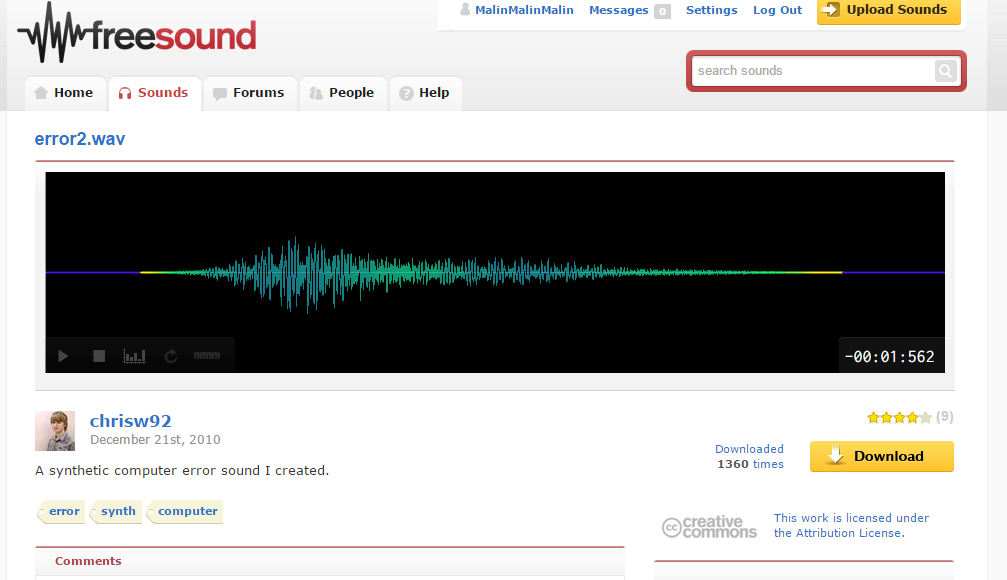The image size is (1007, 580).
Task: Click inside the search sounds field
Action: 810,71
